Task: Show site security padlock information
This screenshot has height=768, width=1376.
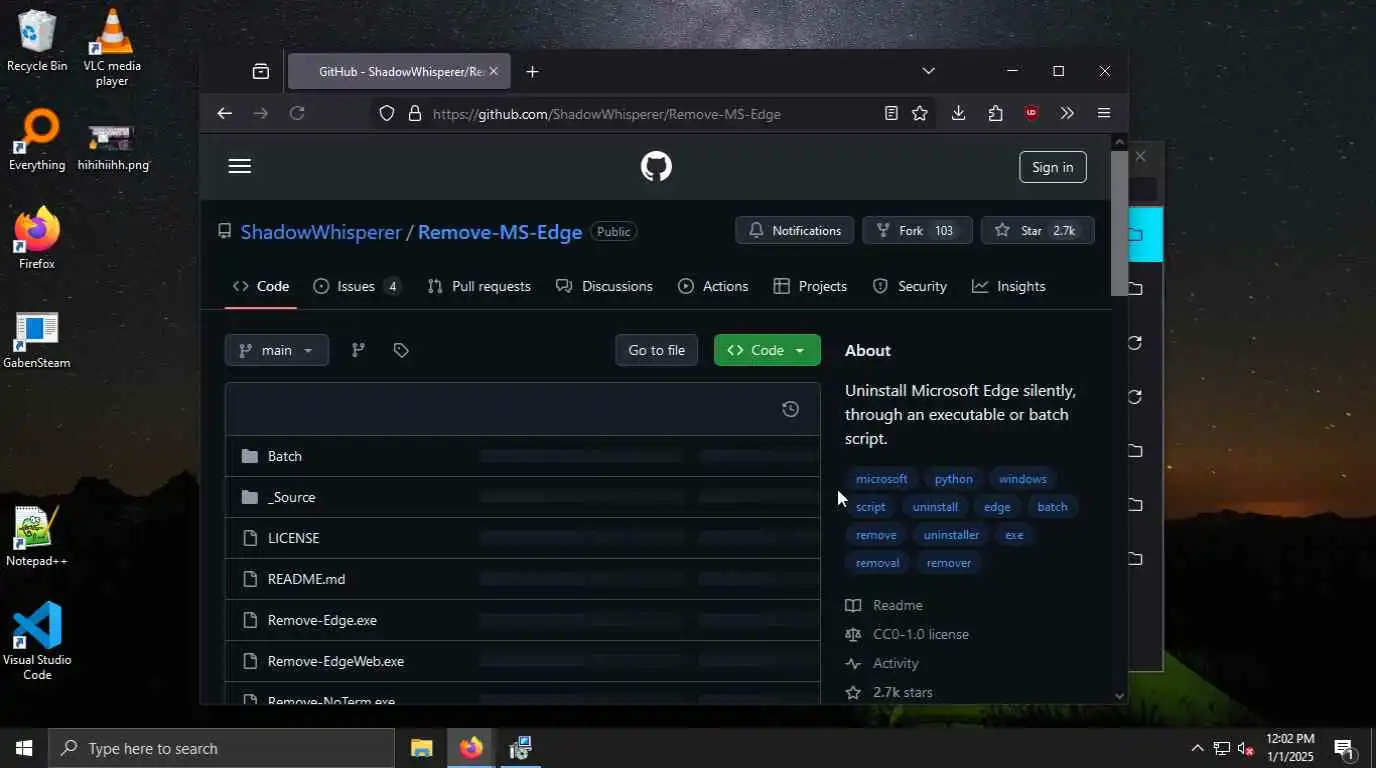Action: pyautogui.click(x=415, y=113)
